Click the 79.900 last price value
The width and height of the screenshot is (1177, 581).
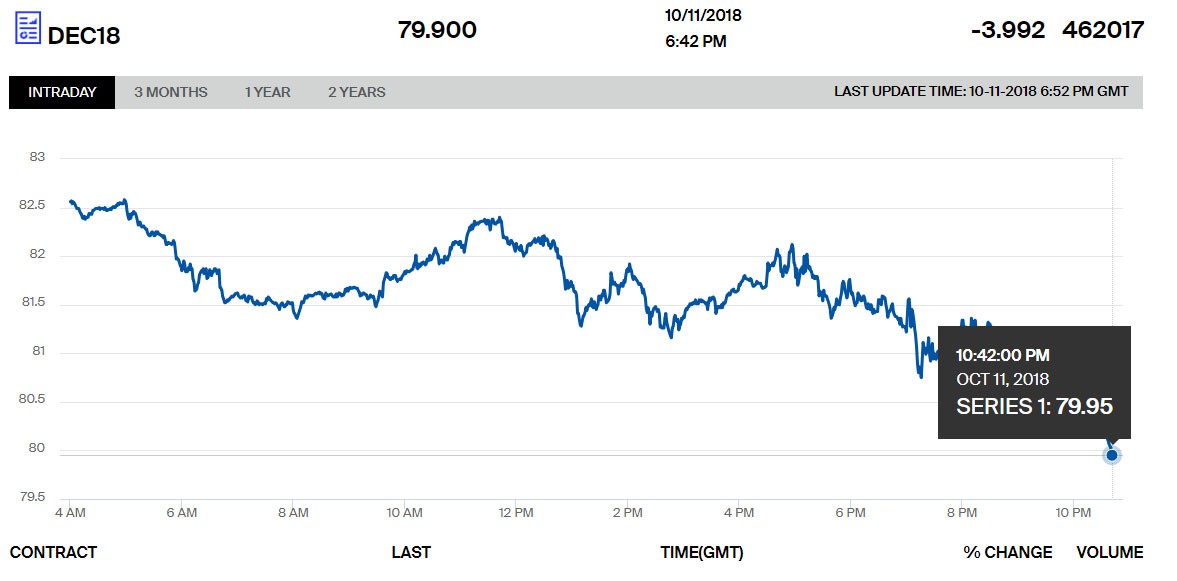(x=437, y=30)
